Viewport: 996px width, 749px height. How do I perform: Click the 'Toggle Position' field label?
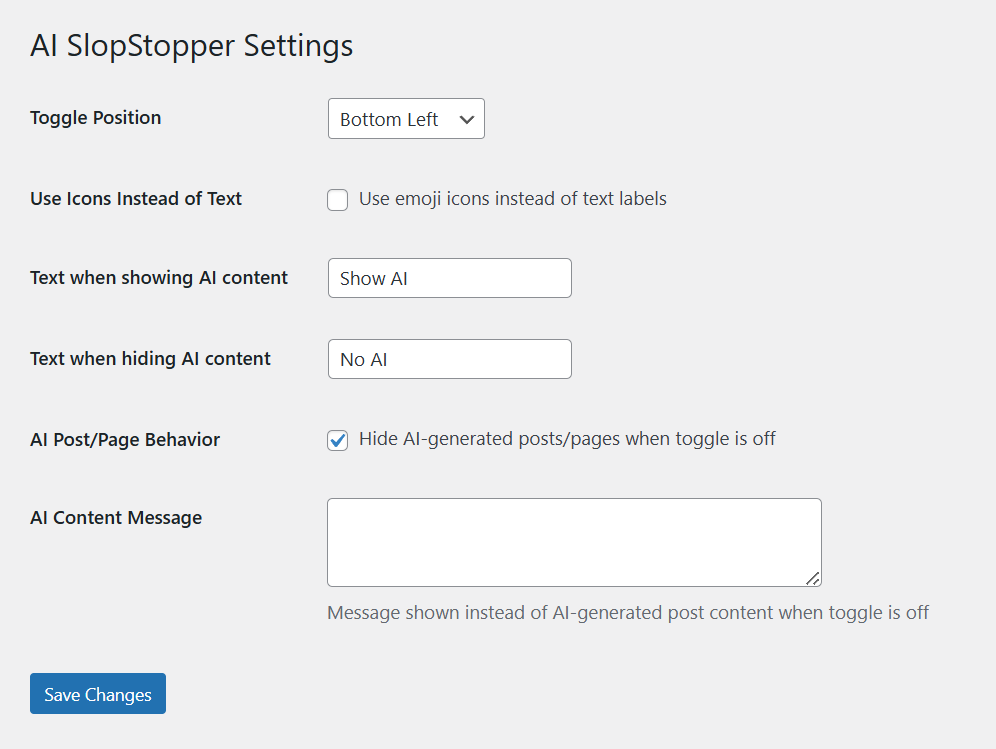pyautogui.click(x=95, y=118)
